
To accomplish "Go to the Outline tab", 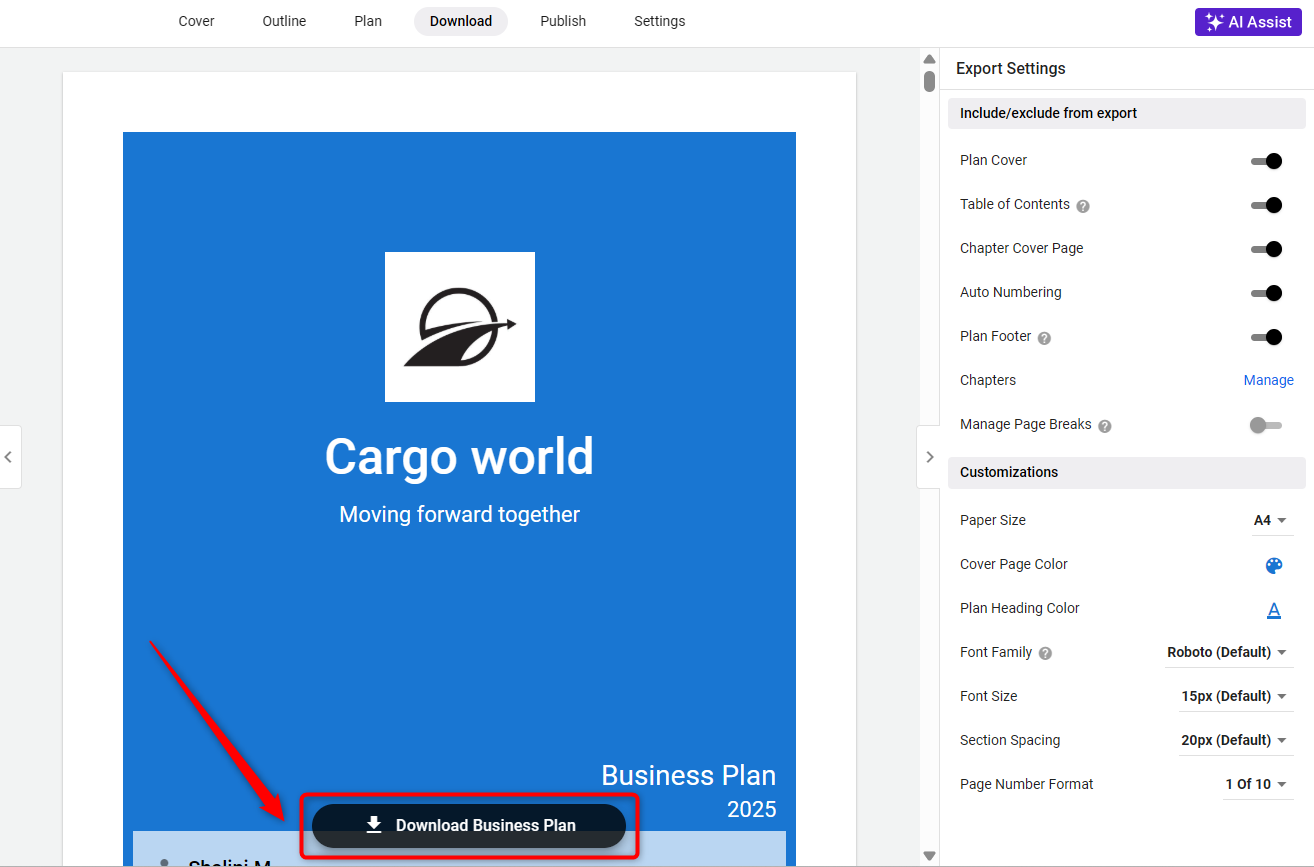I will [x=284, y=21].
